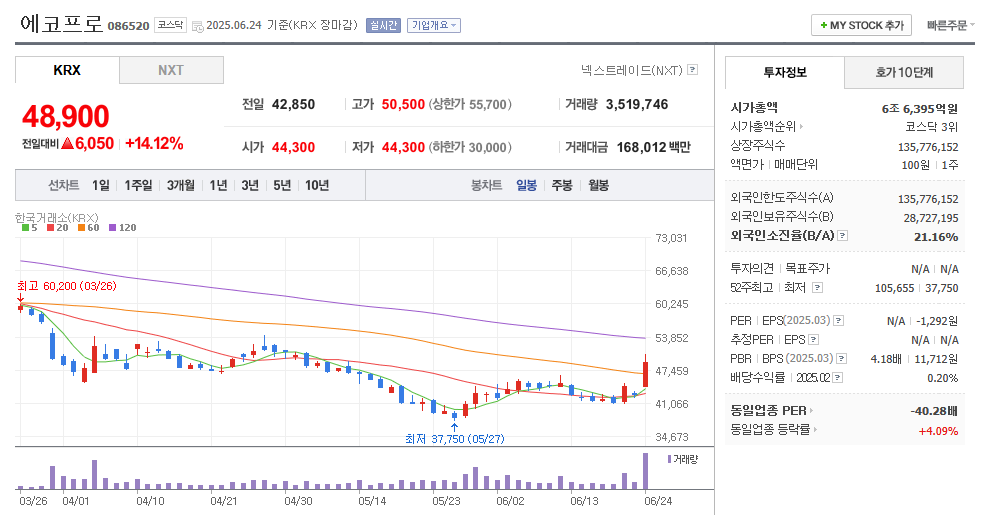This screenshot has height=515, width=981.
Task: Click 52-week high value 105,655
Action: [894, 288]
